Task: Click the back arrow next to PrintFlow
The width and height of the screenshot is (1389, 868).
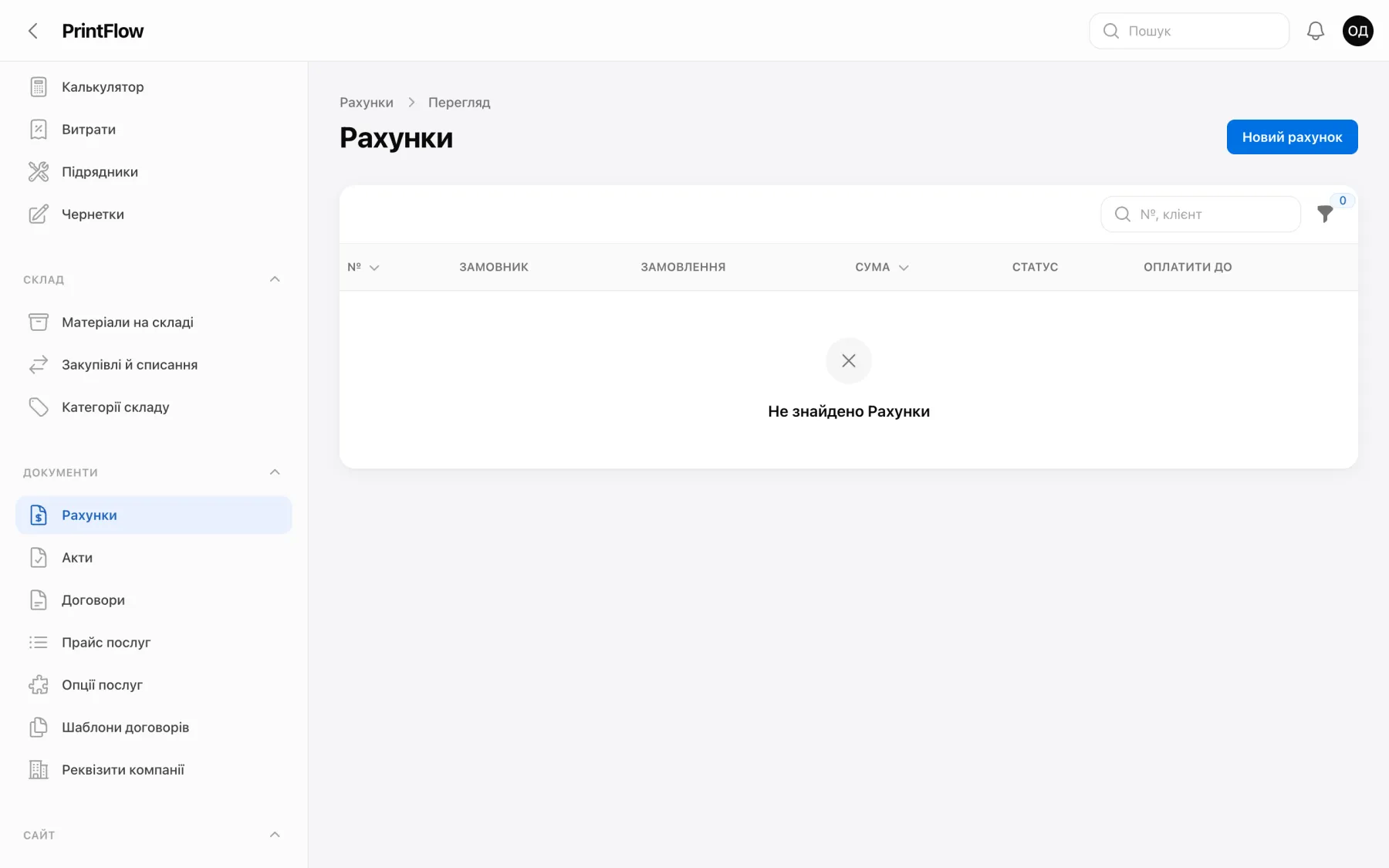Action: click(x=33, y=31)
